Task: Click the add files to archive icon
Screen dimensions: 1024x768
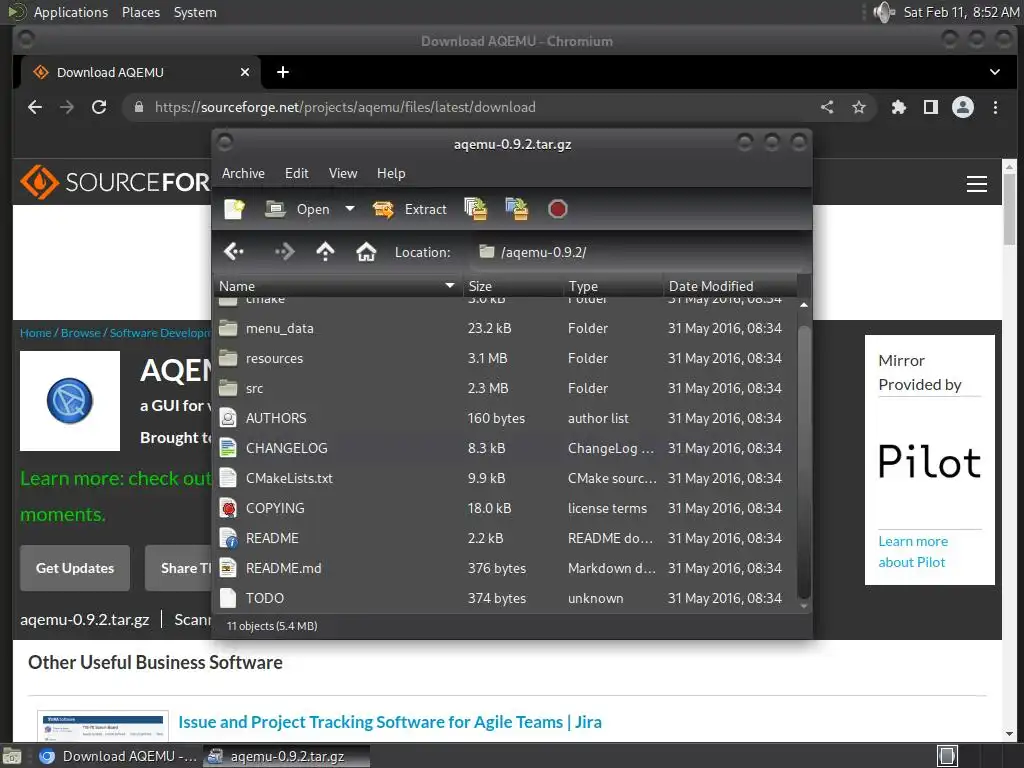Action: (x=475, y=209)
